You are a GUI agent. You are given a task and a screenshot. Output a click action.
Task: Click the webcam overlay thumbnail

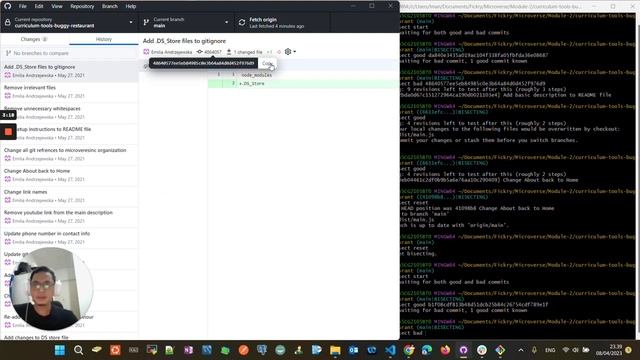pos(51,289)
